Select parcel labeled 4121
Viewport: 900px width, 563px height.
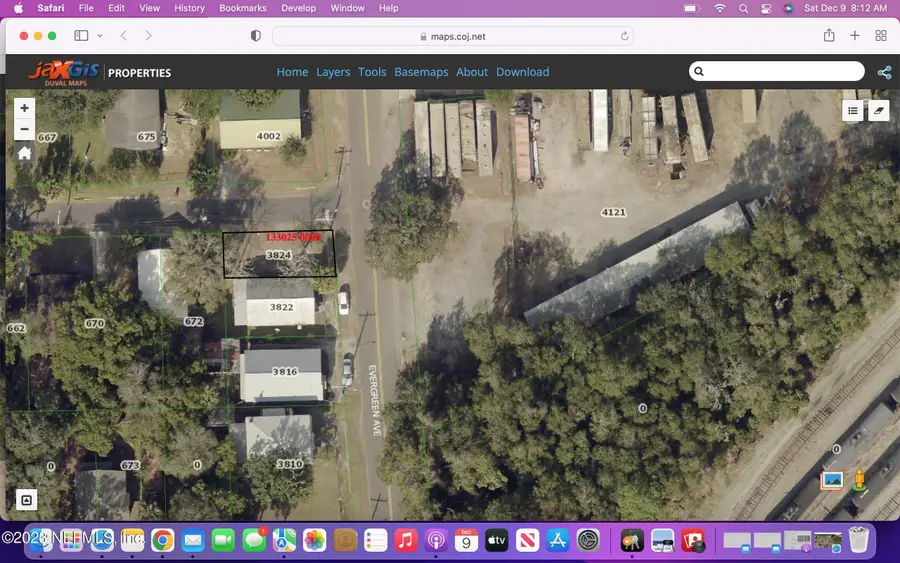pyautogui.click(x=613, y=212)
